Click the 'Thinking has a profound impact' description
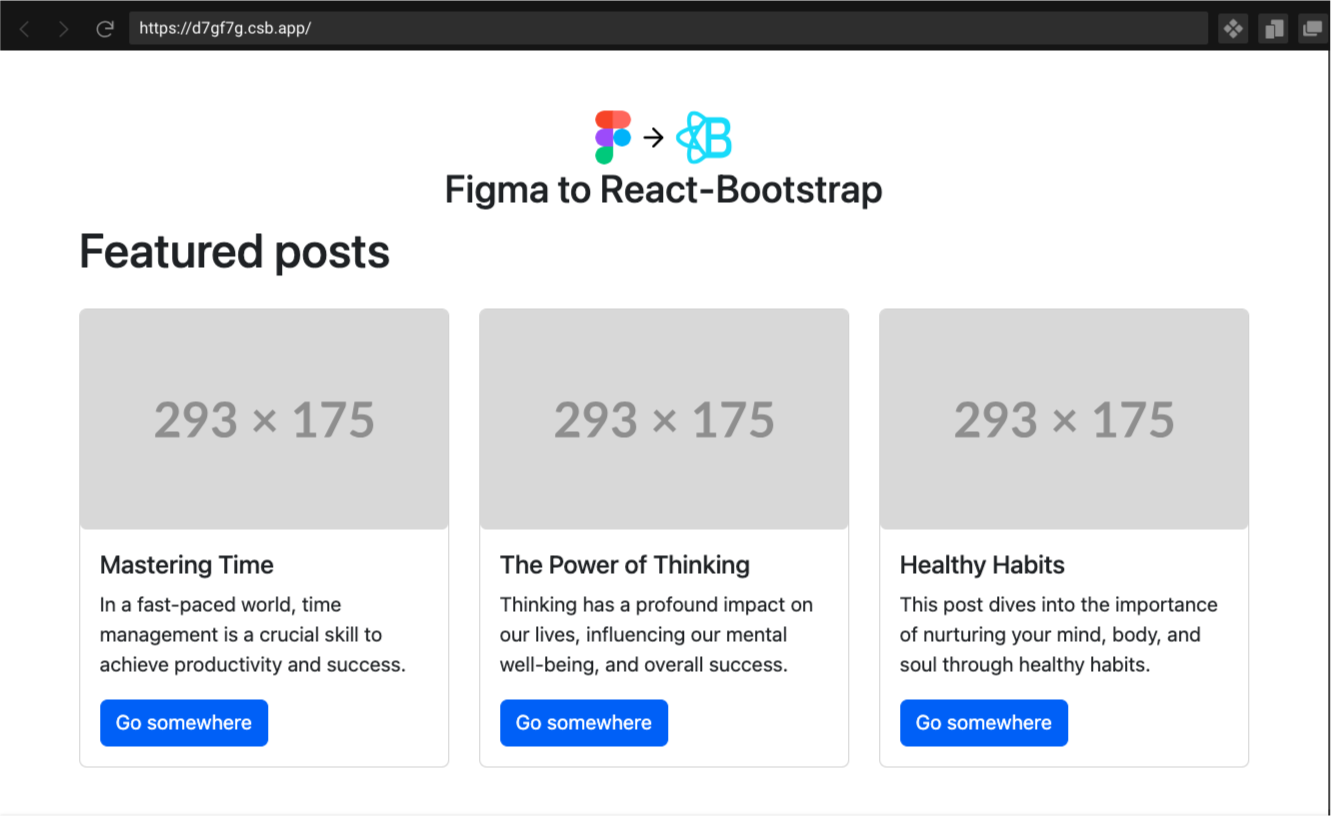Viewport: 1331px width, 816px height. [x=656, y=634]
